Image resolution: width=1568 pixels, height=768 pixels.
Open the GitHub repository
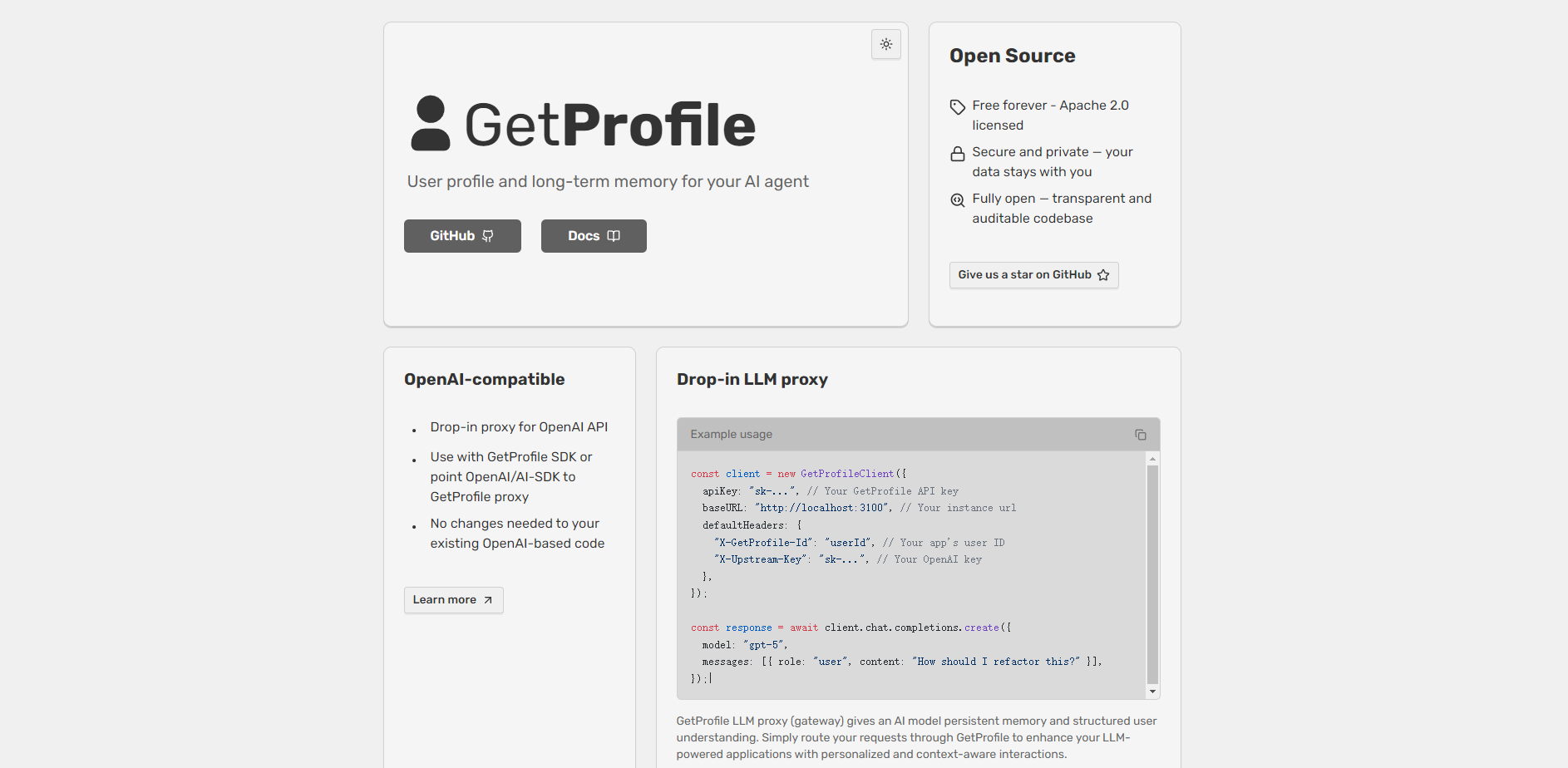(462, 236)
